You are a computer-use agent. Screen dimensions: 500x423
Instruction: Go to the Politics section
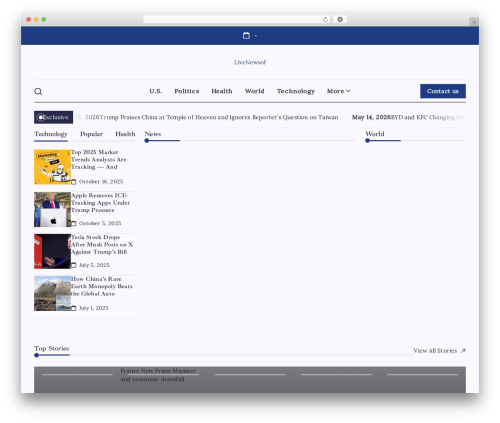point(187,91)
